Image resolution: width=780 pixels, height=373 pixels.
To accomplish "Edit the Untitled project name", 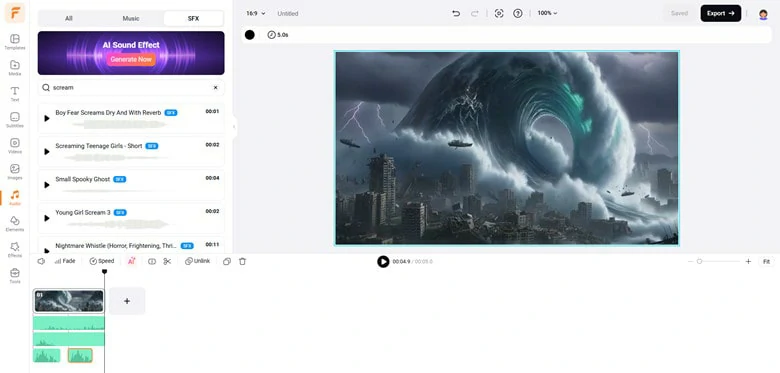I will click(x=288, y=14).
